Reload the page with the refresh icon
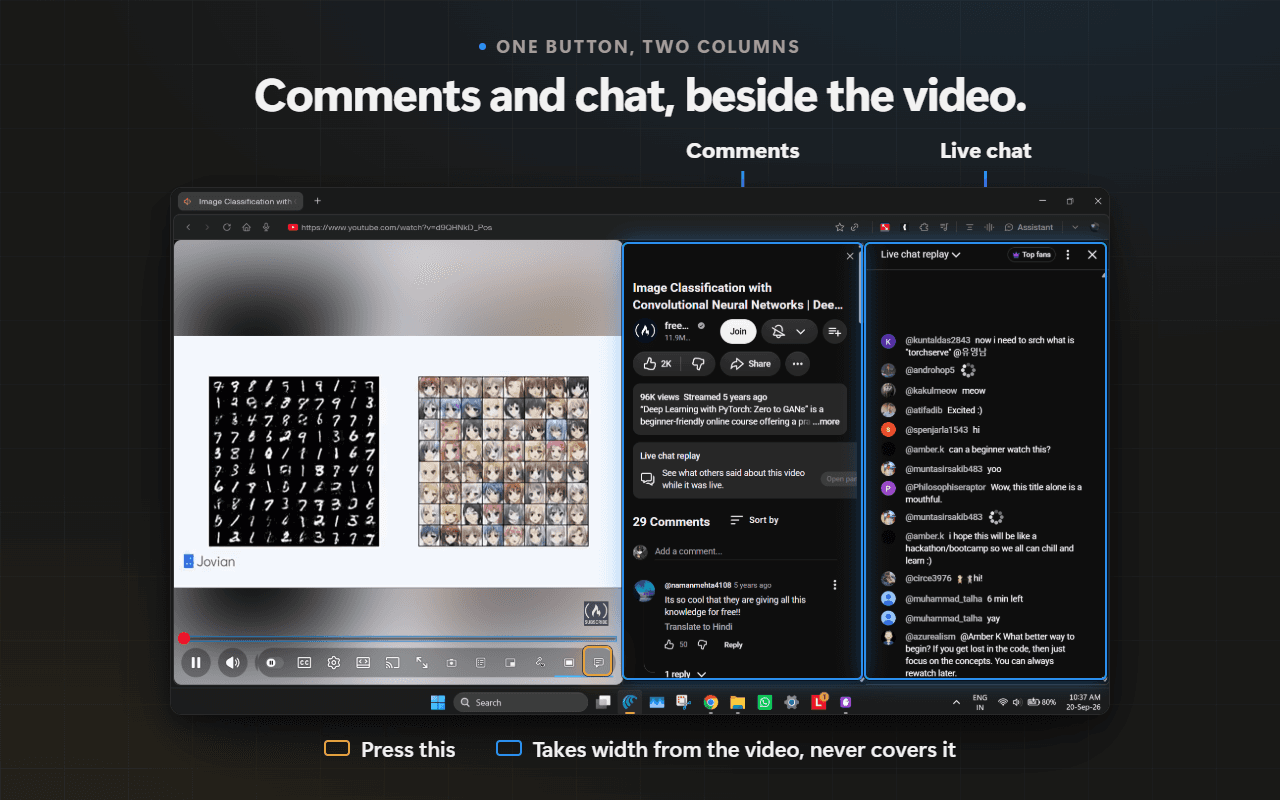 coord(227,227)
